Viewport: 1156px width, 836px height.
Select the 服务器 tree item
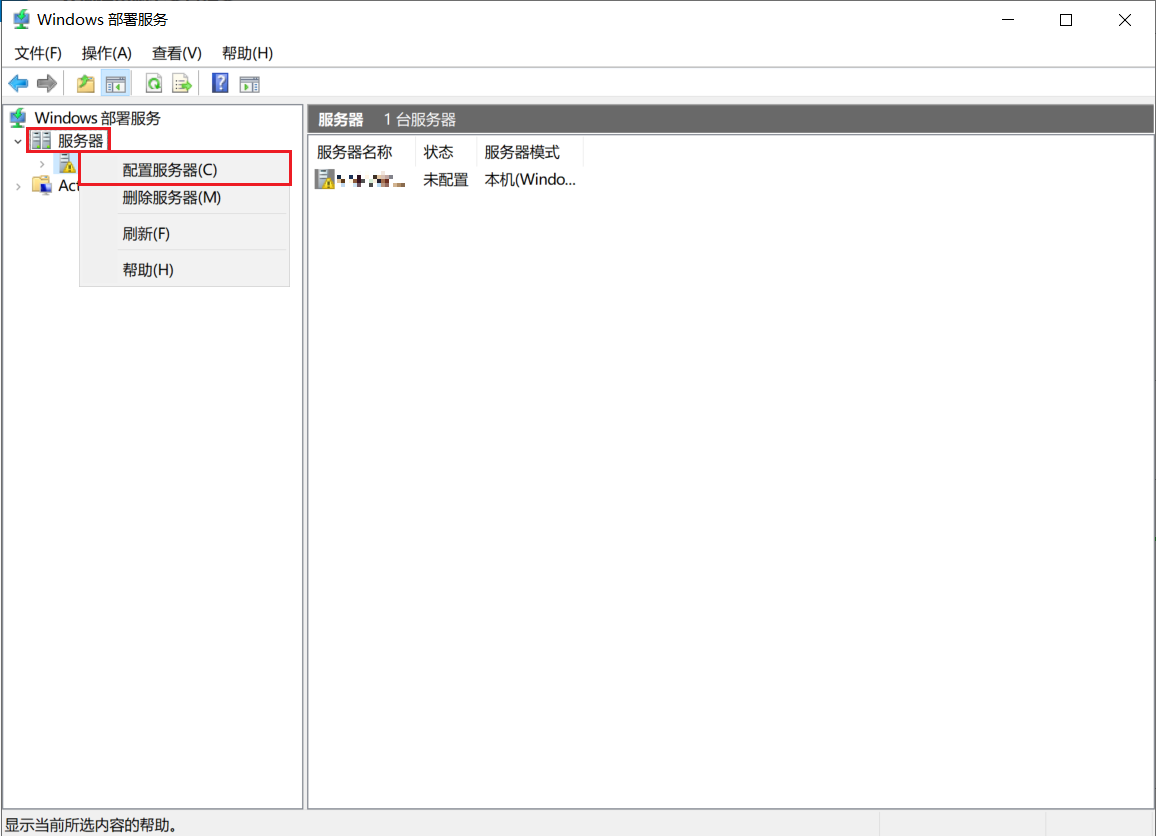80,141
